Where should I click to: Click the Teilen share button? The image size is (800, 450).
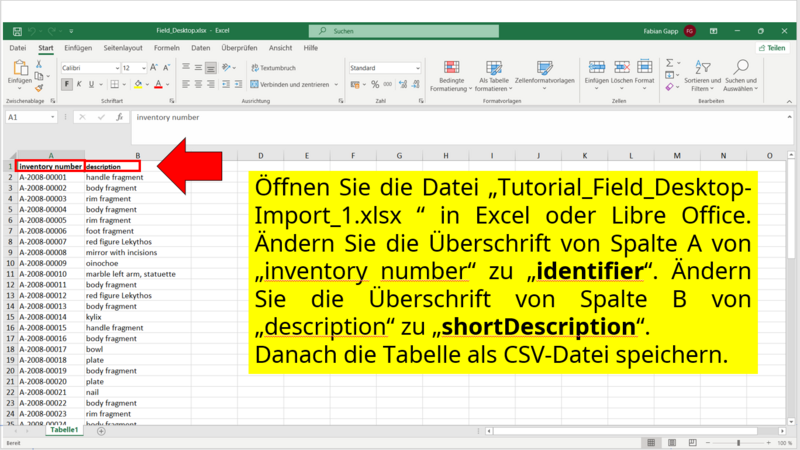(x=769, y=48)
